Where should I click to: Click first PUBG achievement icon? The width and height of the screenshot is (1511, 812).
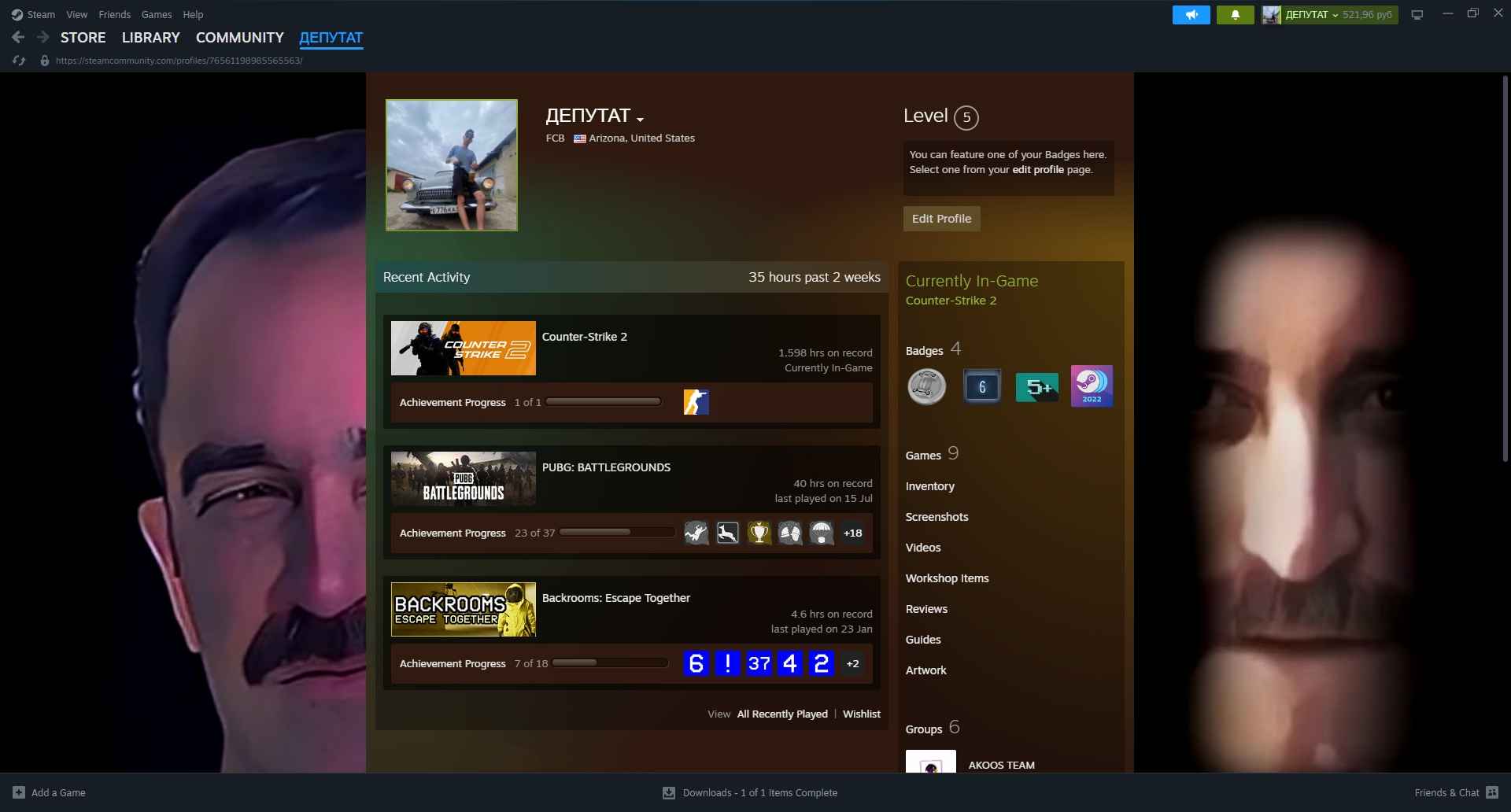coord(696,533)
